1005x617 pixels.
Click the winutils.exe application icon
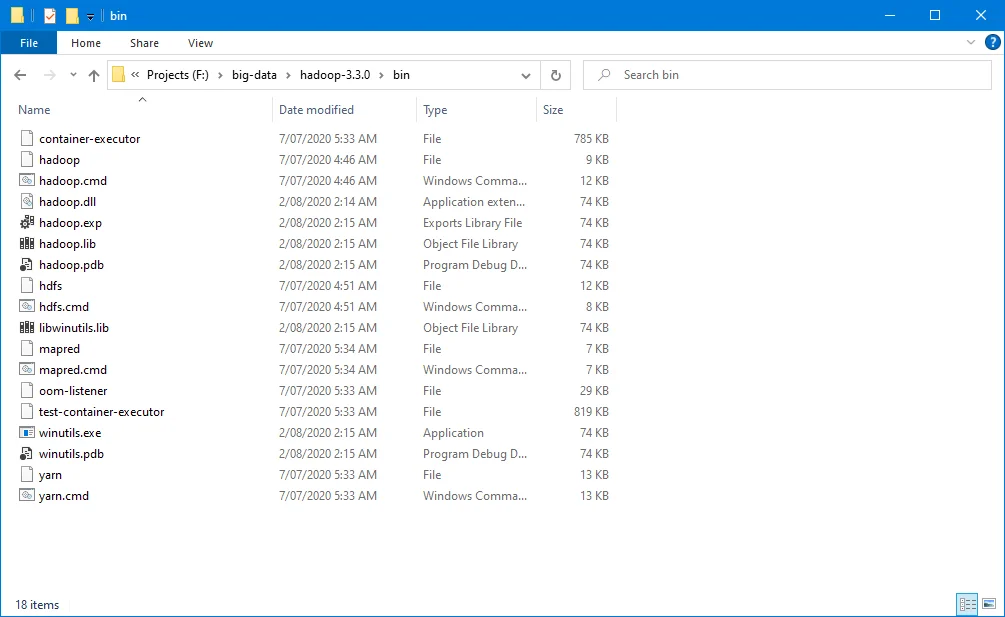27,433
